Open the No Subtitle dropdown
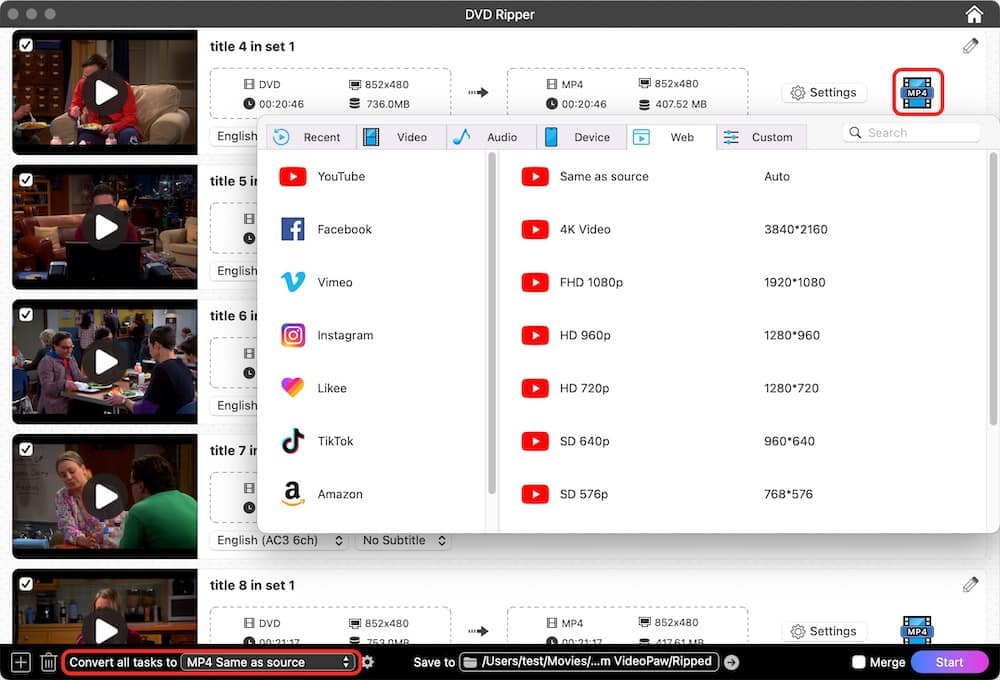This screenshot has height=680, width=1000. pyautogui.click(x=403, y=540)
